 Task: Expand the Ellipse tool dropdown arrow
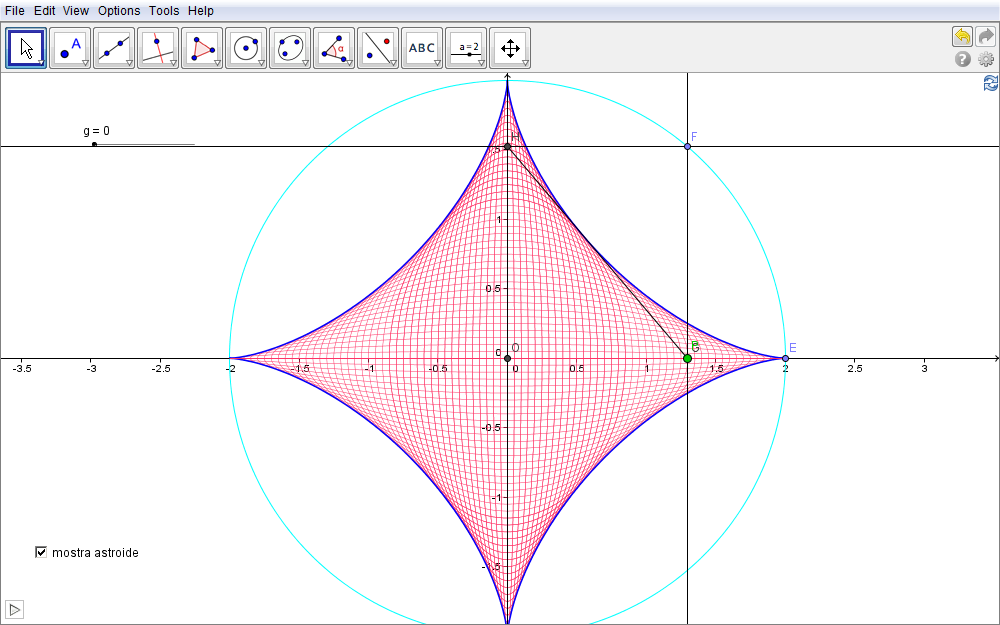(x=305, y=63)
